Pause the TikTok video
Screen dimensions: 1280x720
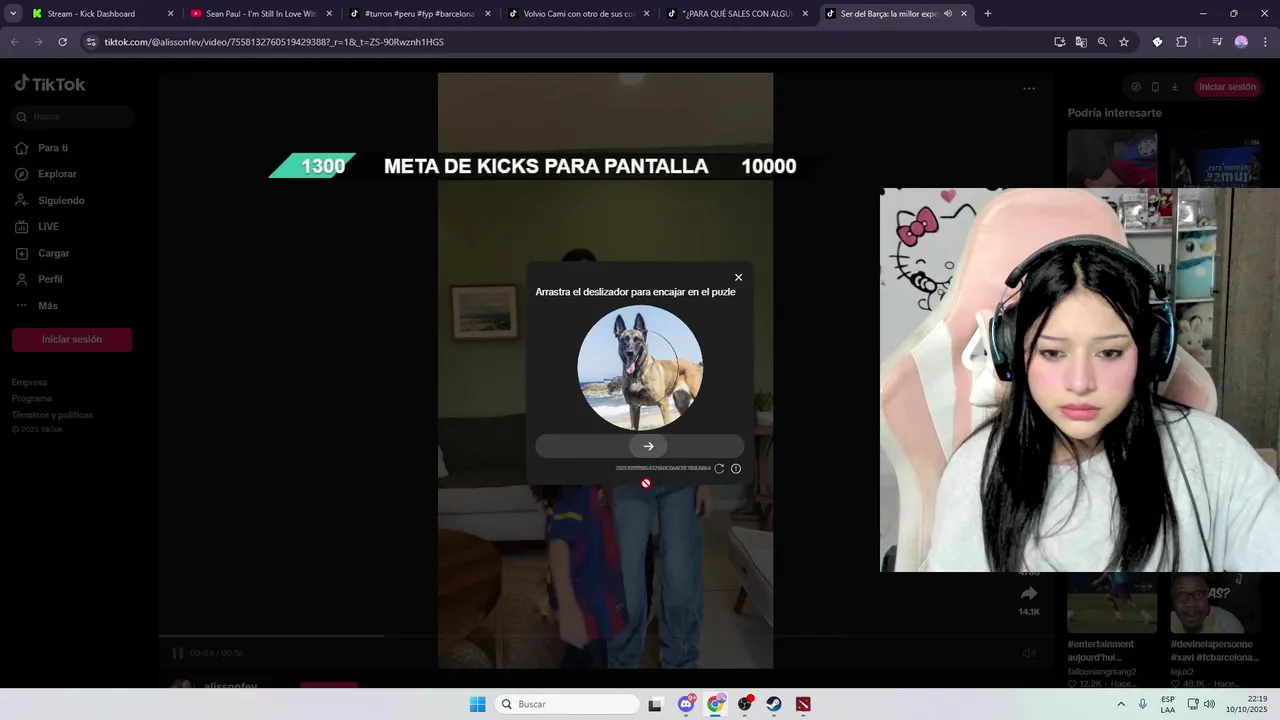point(177,653)
